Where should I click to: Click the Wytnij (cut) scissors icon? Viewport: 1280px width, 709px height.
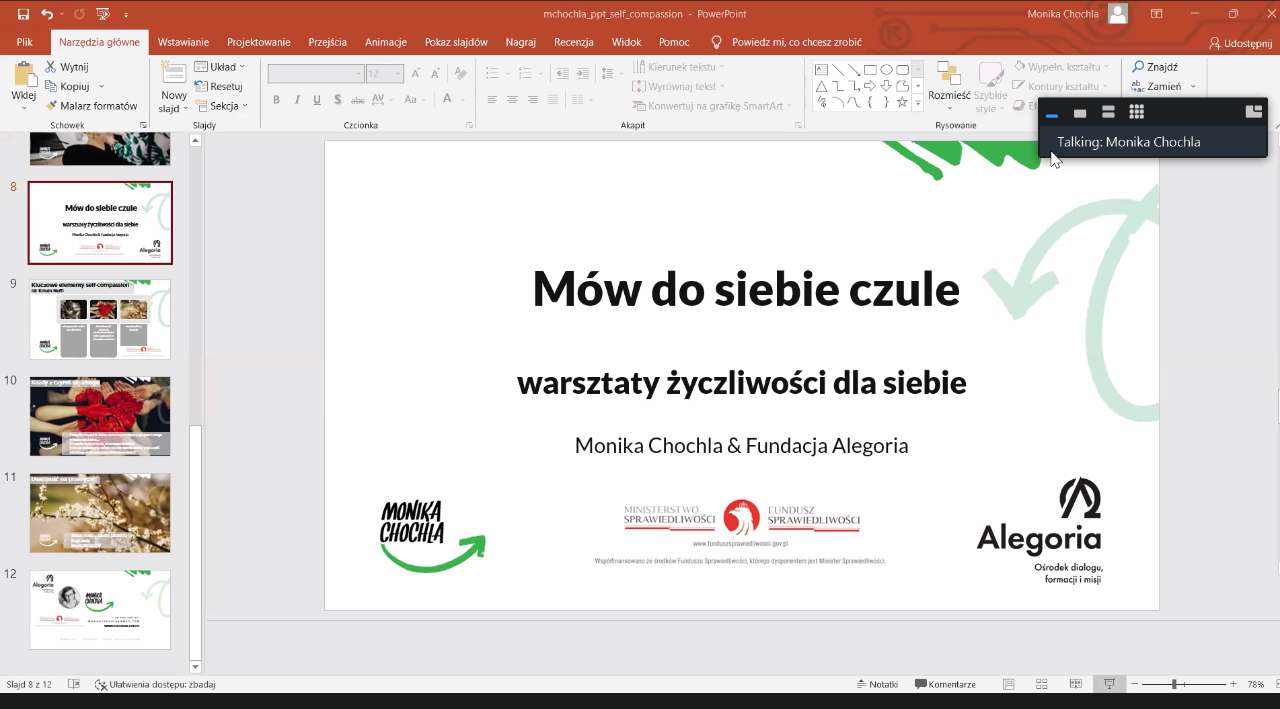coord(51,67)
